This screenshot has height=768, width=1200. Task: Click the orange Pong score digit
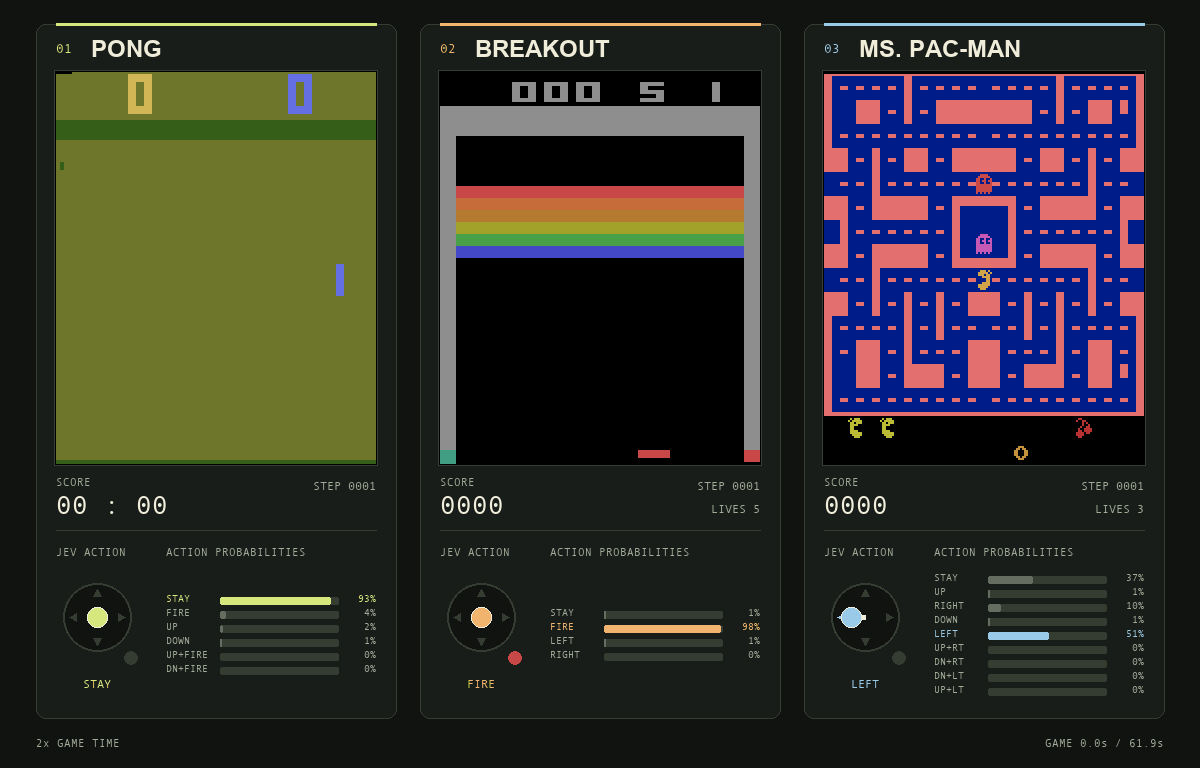coord(140,94)
